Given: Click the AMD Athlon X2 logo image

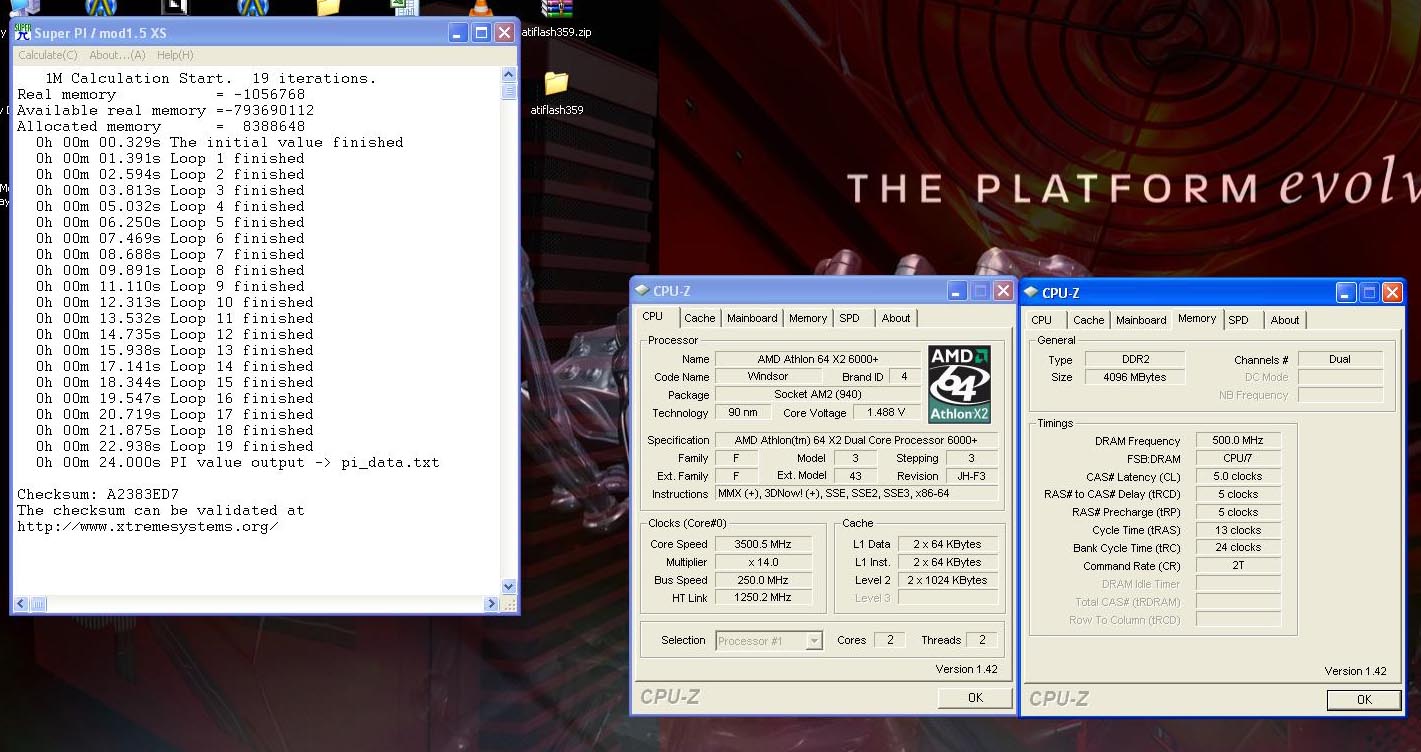Looking at the screenshot, I should (959, 383).
